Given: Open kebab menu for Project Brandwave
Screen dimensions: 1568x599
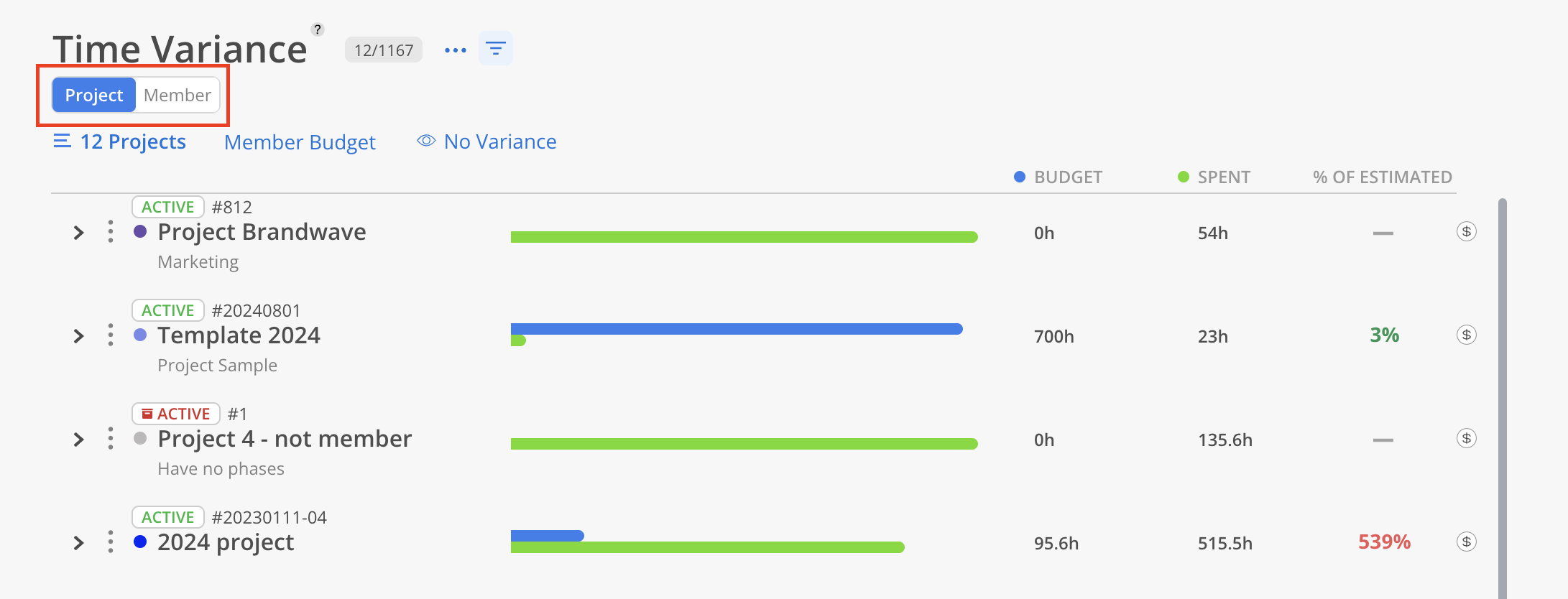Looking at the screenshot, I should click(110, 232).
